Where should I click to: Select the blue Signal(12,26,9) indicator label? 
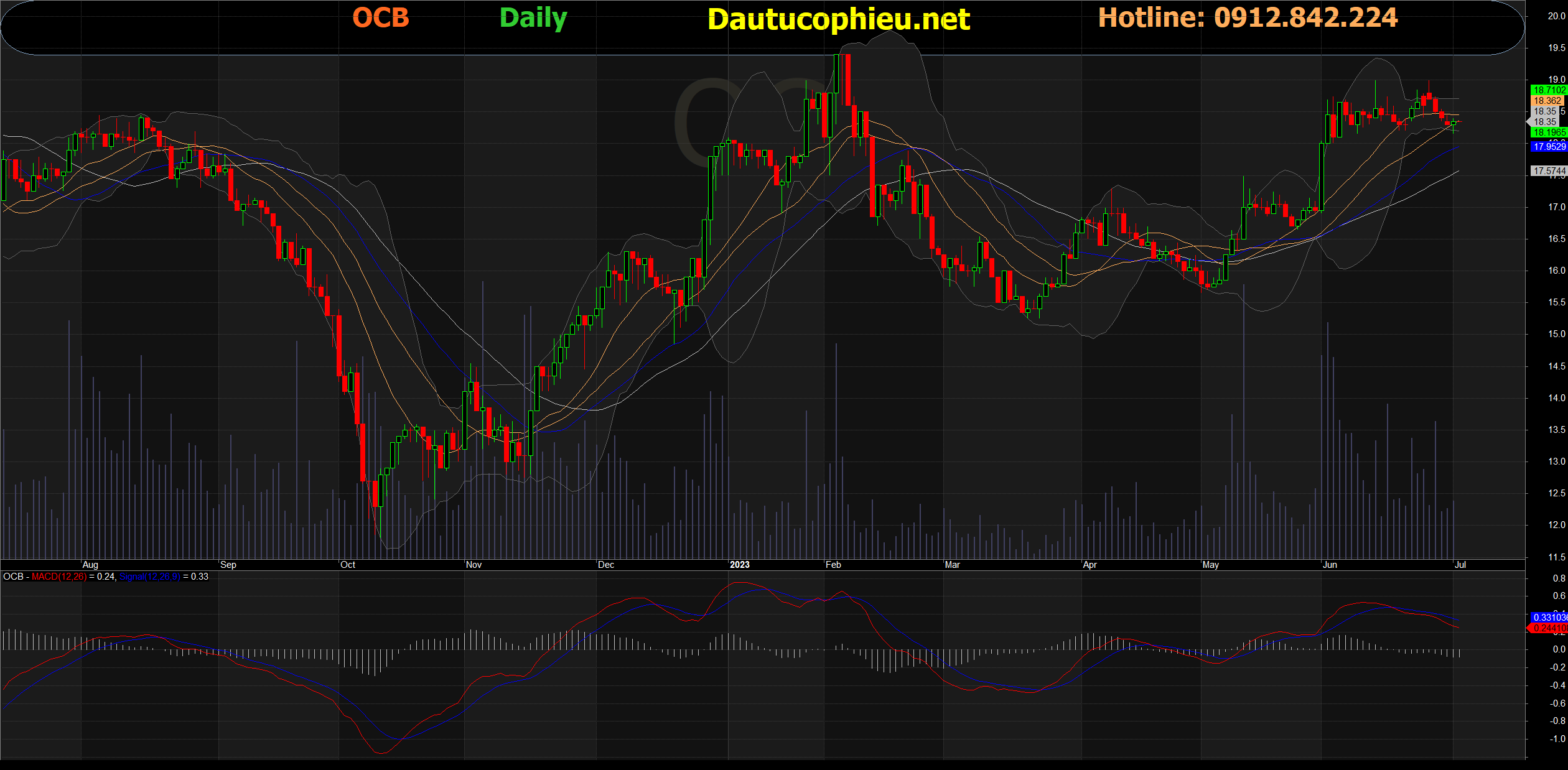[150, 577]
